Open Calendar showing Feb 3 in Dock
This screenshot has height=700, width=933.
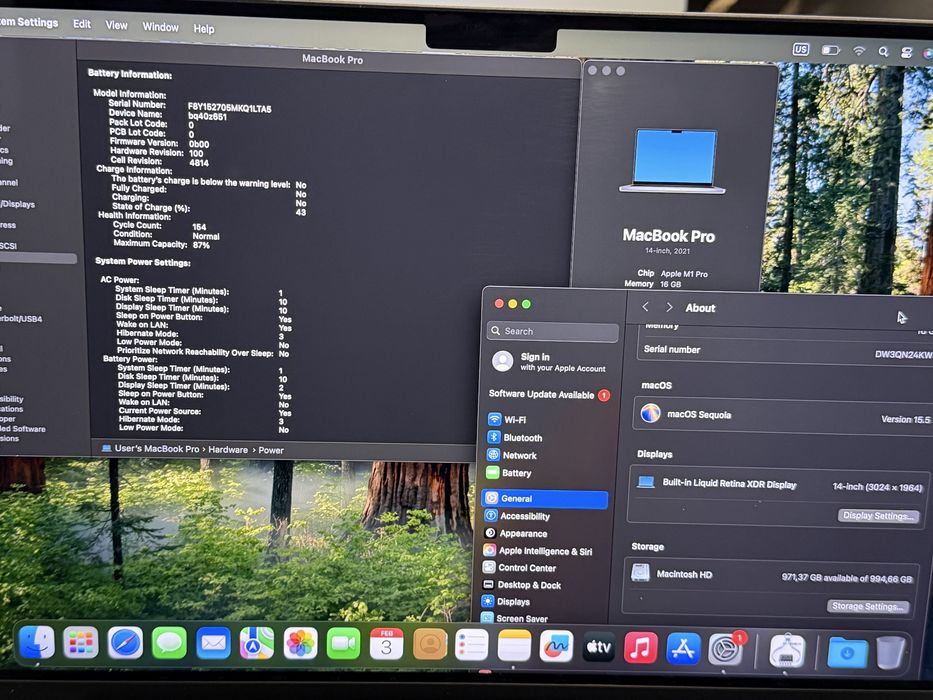pyautogui.click(x=386, y=644)
